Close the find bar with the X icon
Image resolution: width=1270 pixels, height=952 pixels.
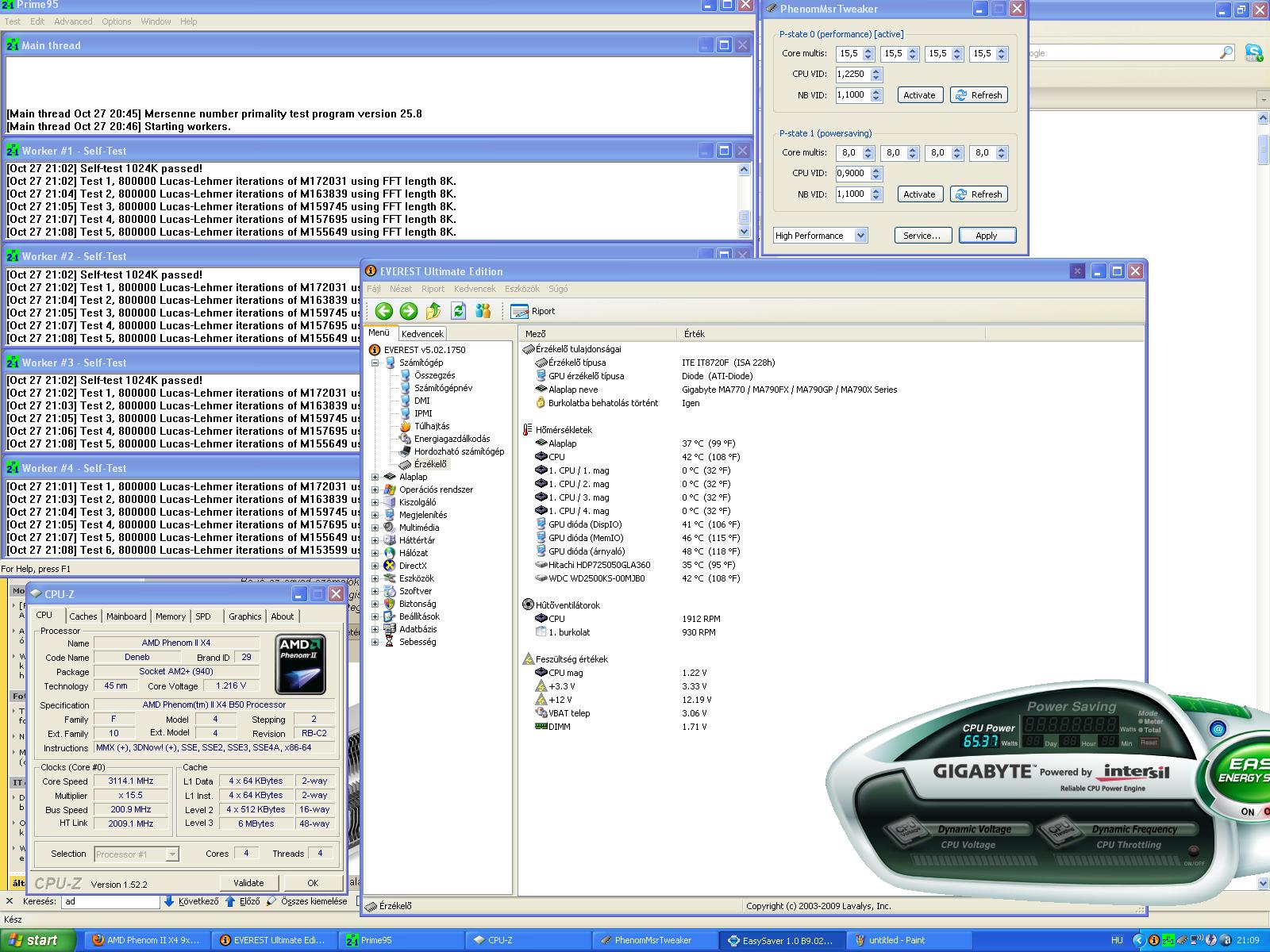coord(10,901)
